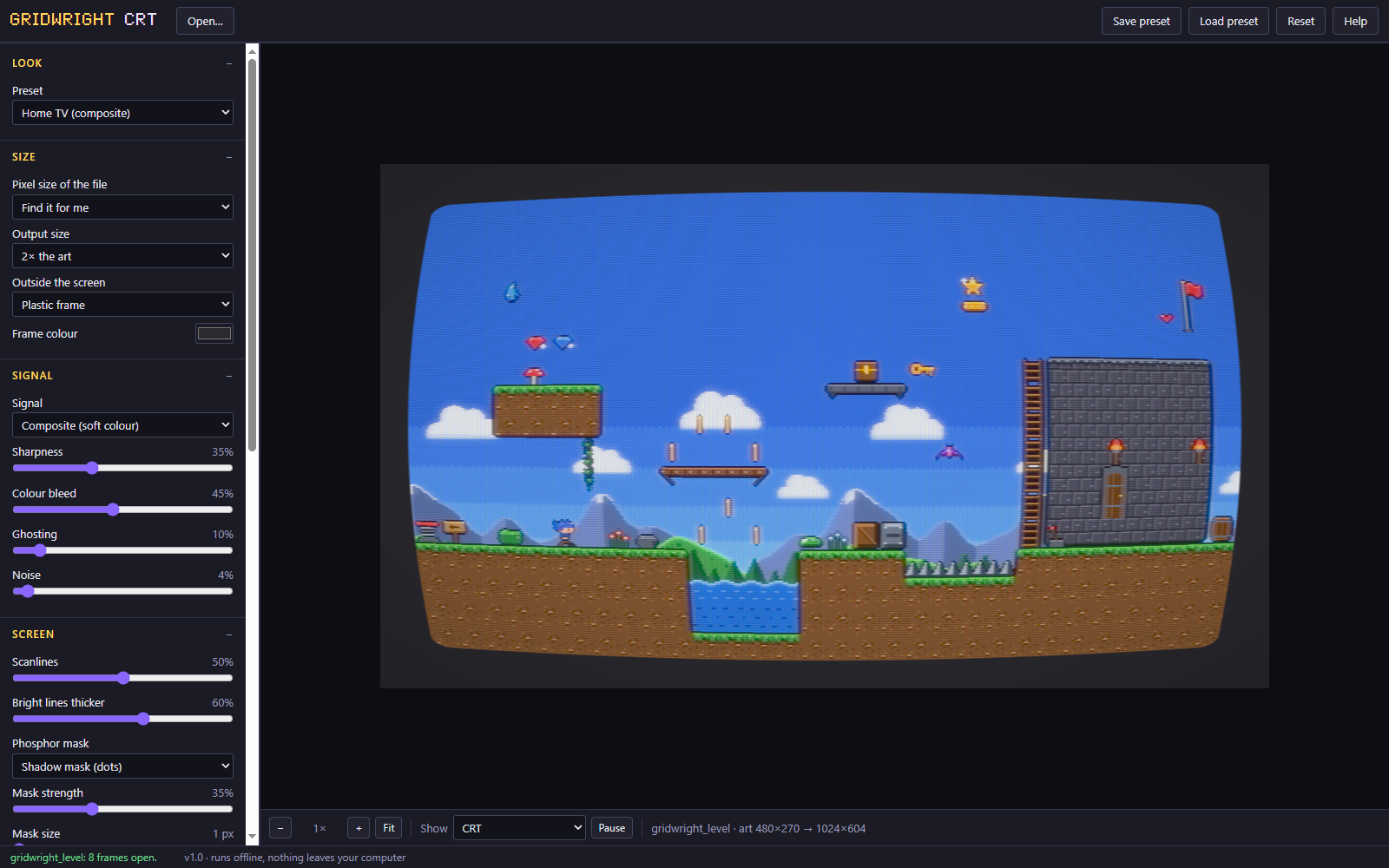This screenshot has width=1389, height=868.
Task: Click the CRT preview image
Action: pyautogui.click(x=825, y=426)
